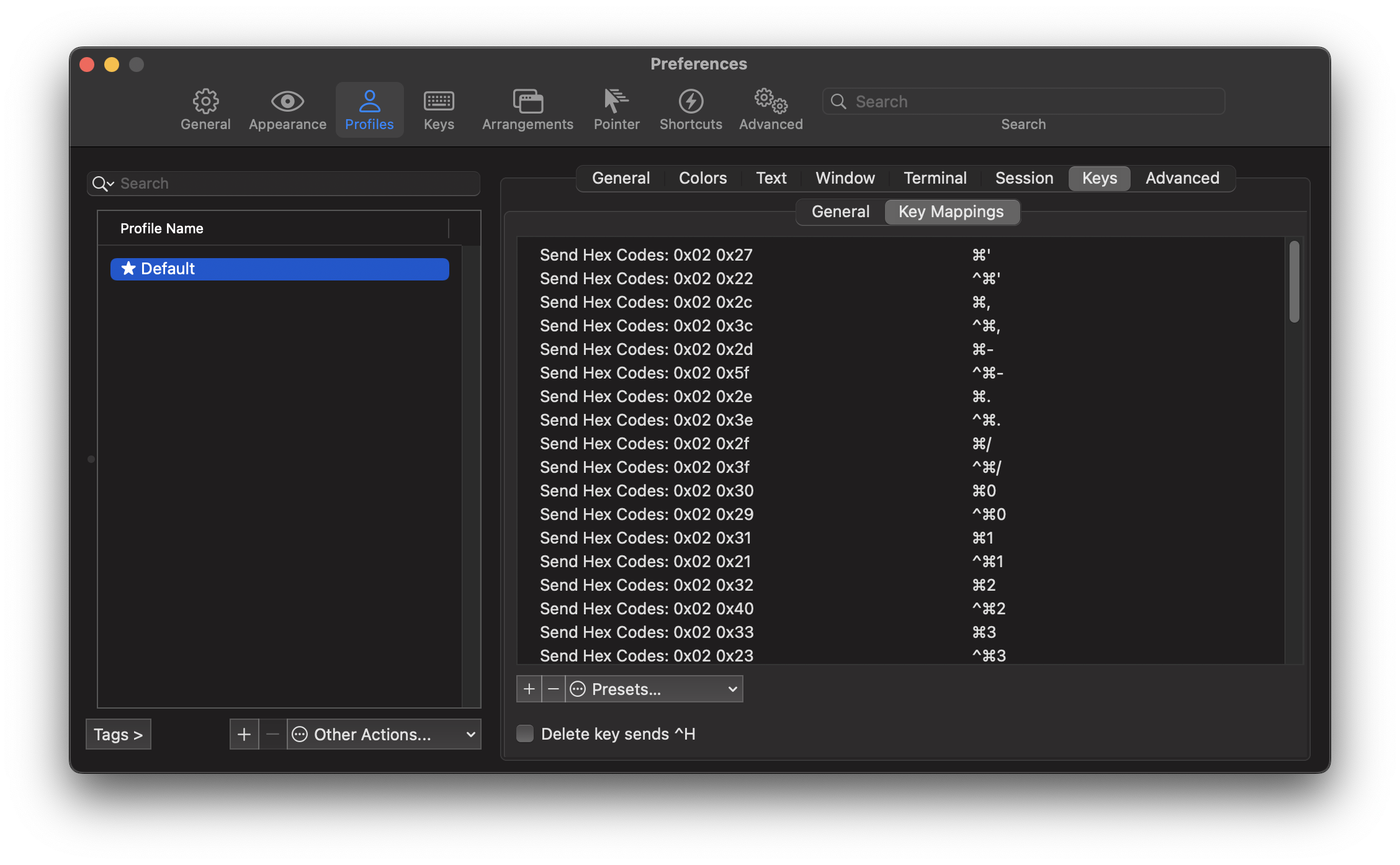
Task: Click the key mappings list scrollbar
Action: coord(1294,282)
